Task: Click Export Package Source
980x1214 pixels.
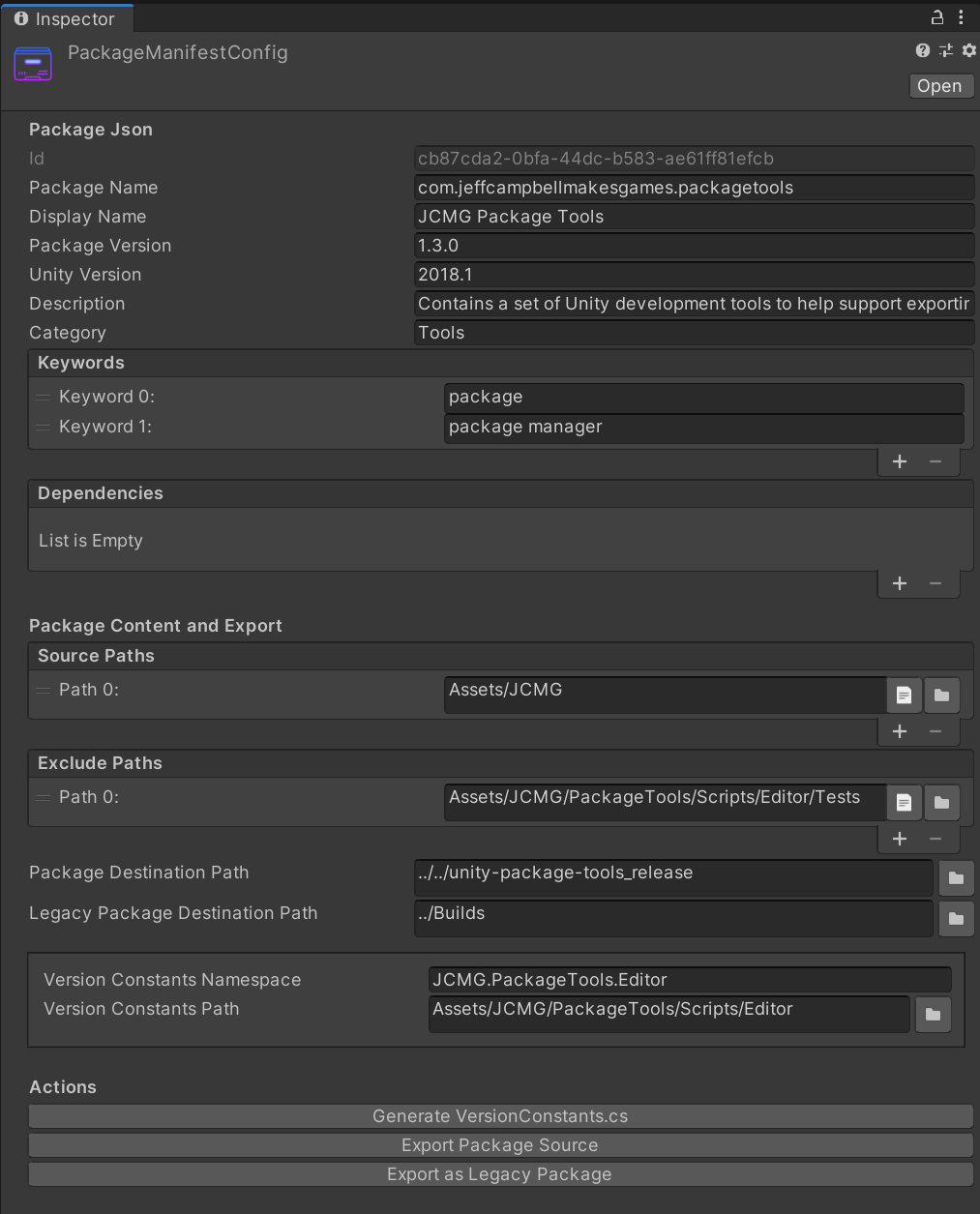Action: (x=499, y=1144)
